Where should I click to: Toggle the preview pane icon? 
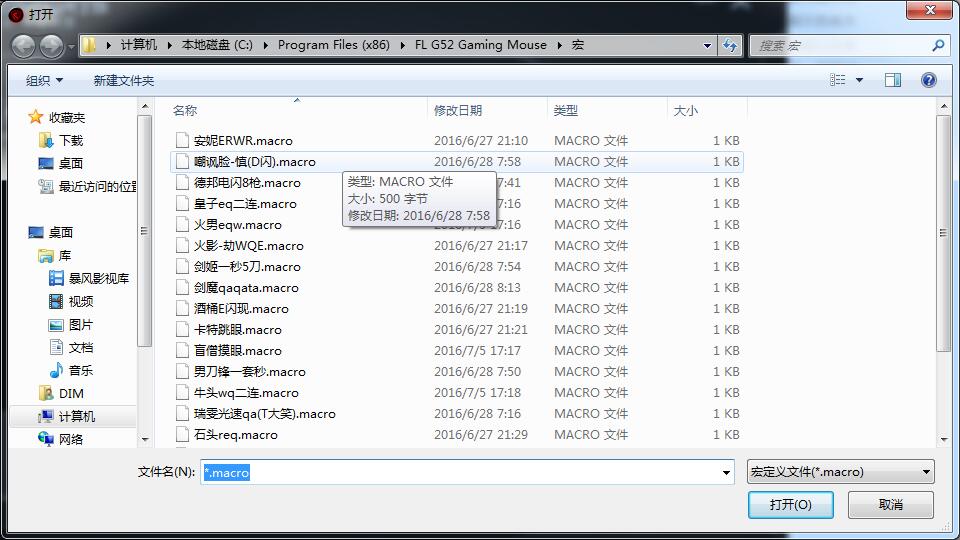(893, 80)
